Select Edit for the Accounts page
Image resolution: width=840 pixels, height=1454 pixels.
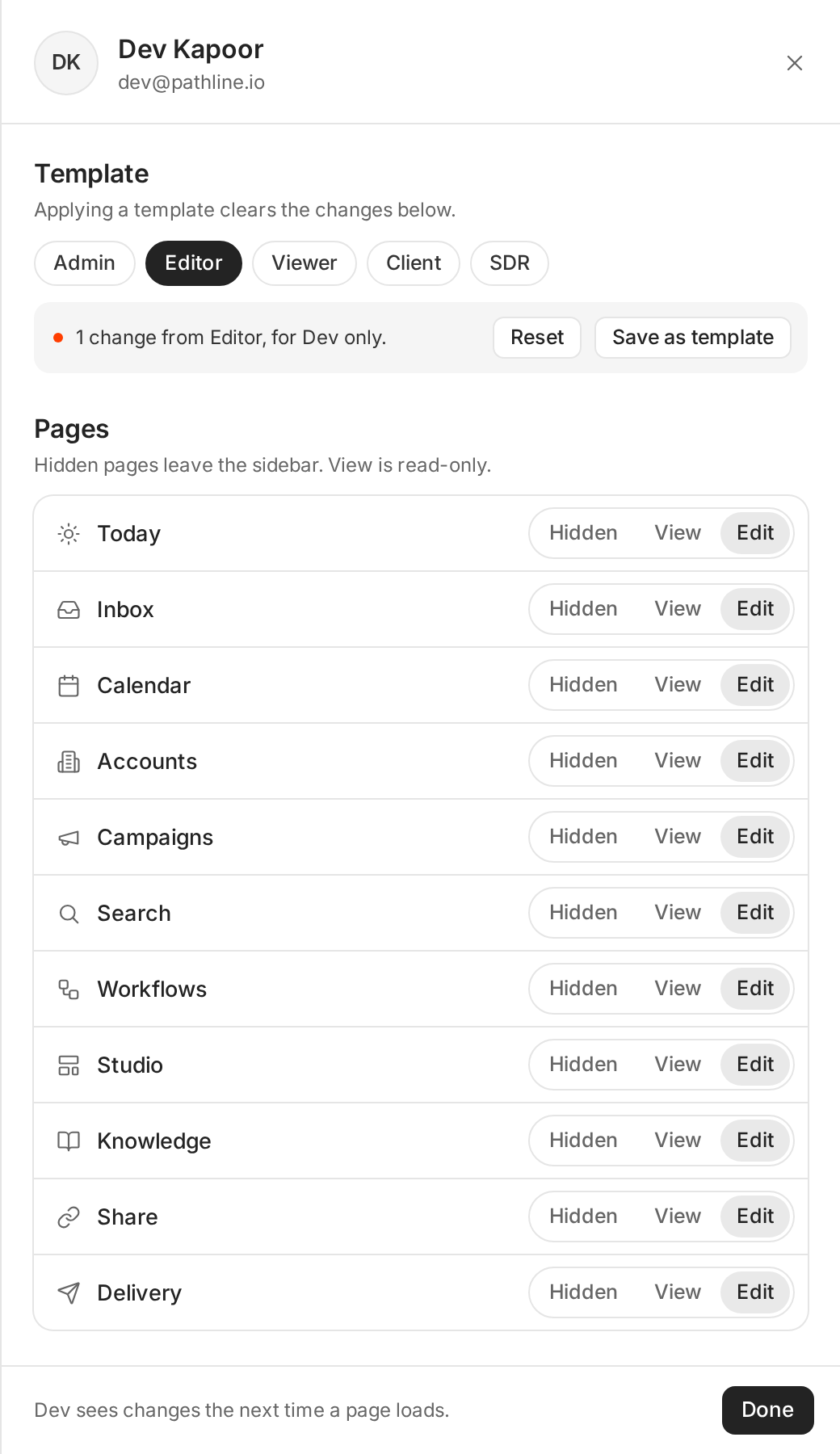coord(755,761)
